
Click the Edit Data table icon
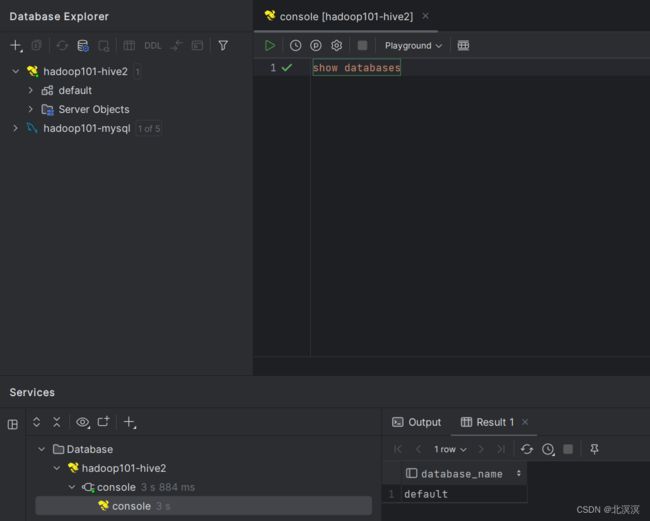129,45
